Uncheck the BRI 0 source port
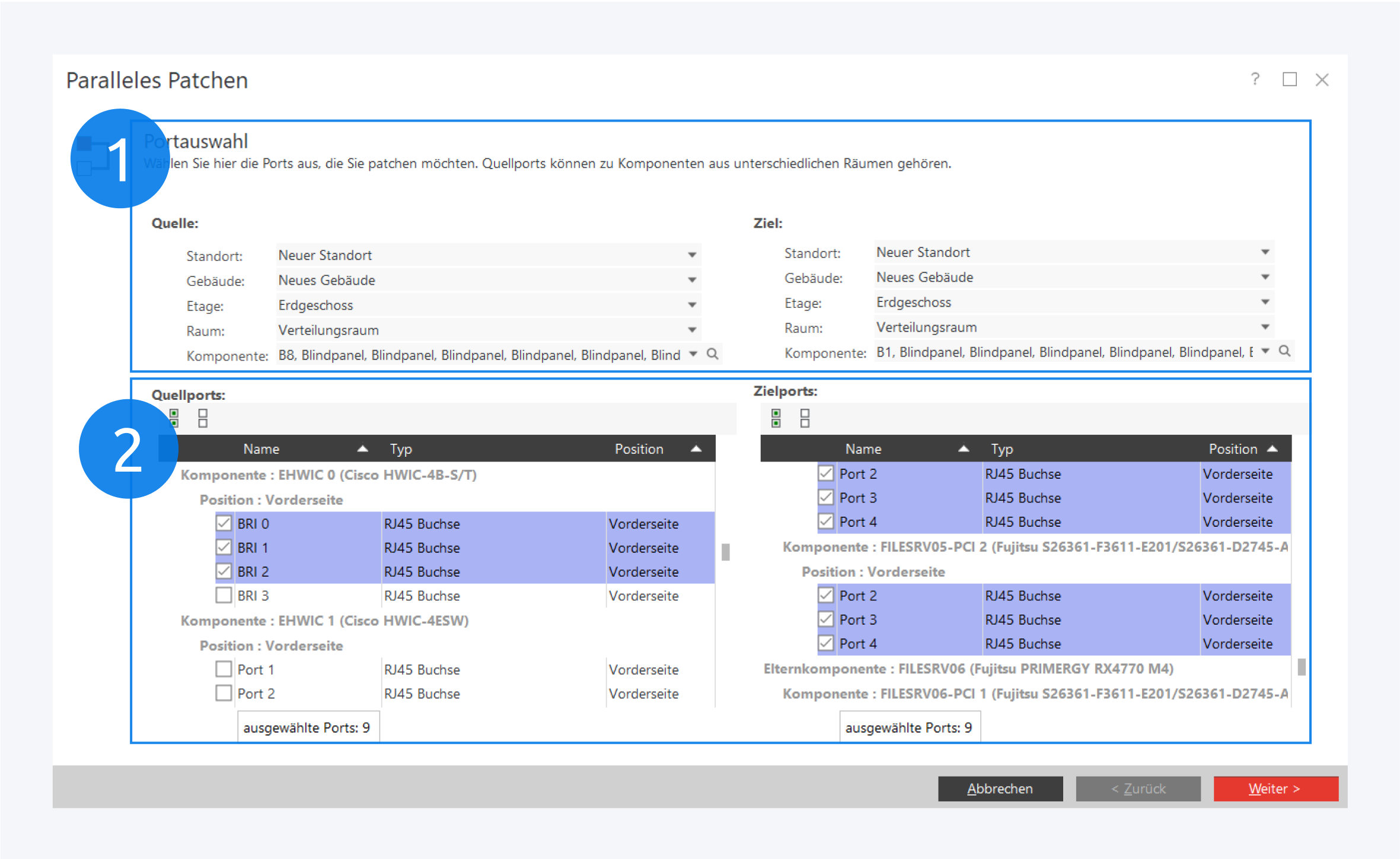The width and height of the screenshot is (1400, 859). 224,523
